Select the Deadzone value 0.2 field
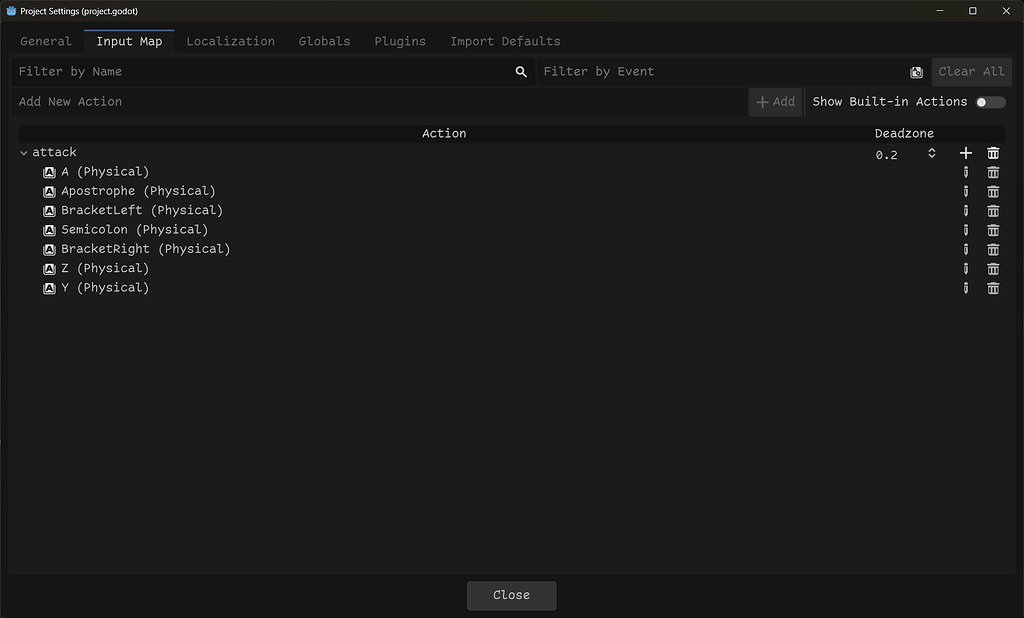1024x618 pixels. [x=886, y=154]
